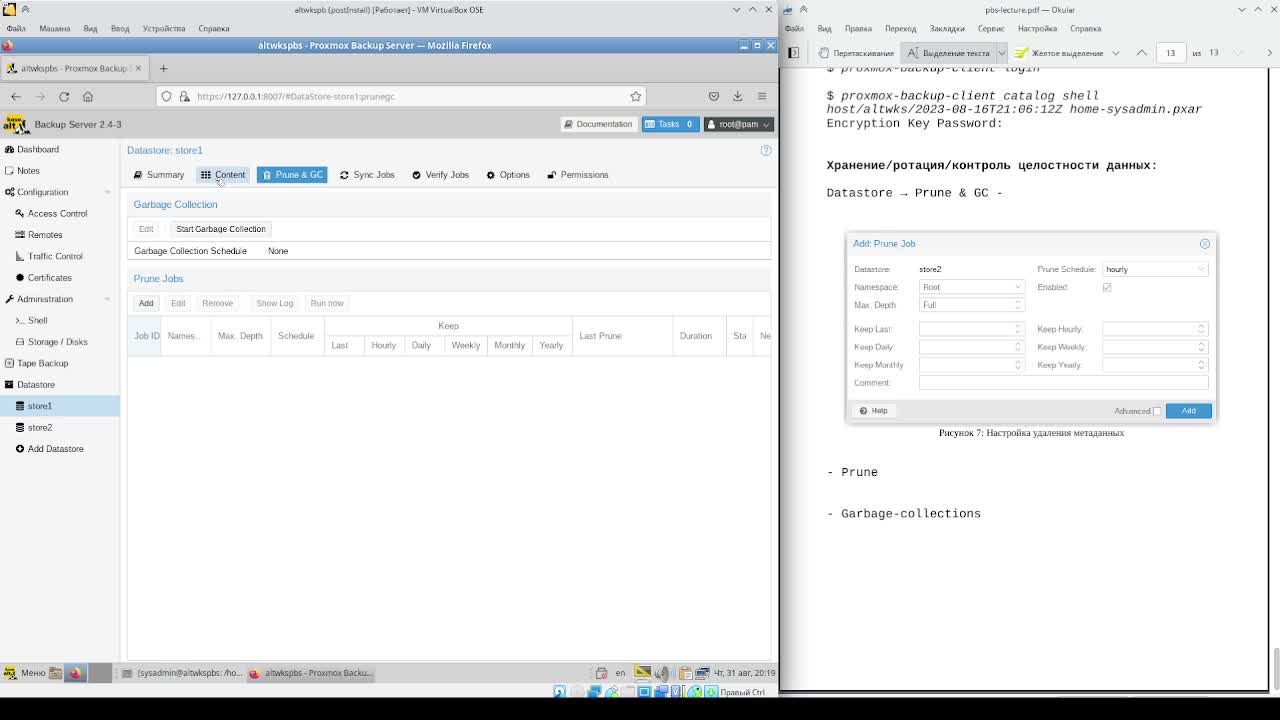This screenshot has height=720, width=1280.
Task: Open datastore help question-mark icon
Action: (x=766, y=150)
